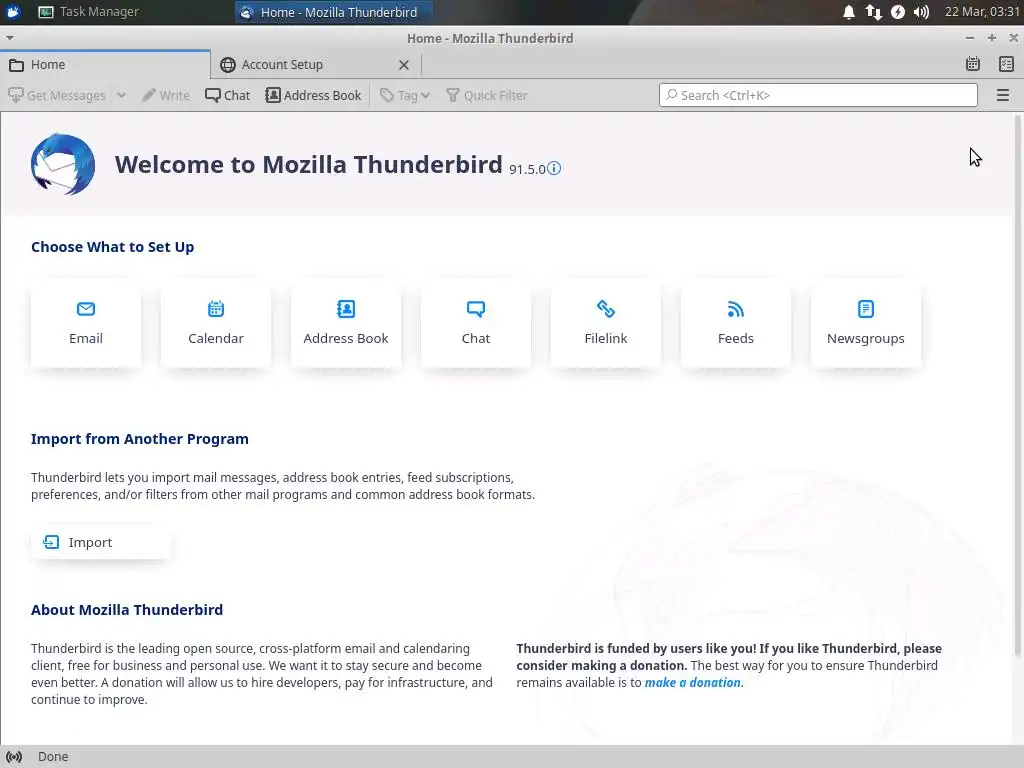Click the network connection tray icon
The image size is (1024, 768).
[873, 12]
